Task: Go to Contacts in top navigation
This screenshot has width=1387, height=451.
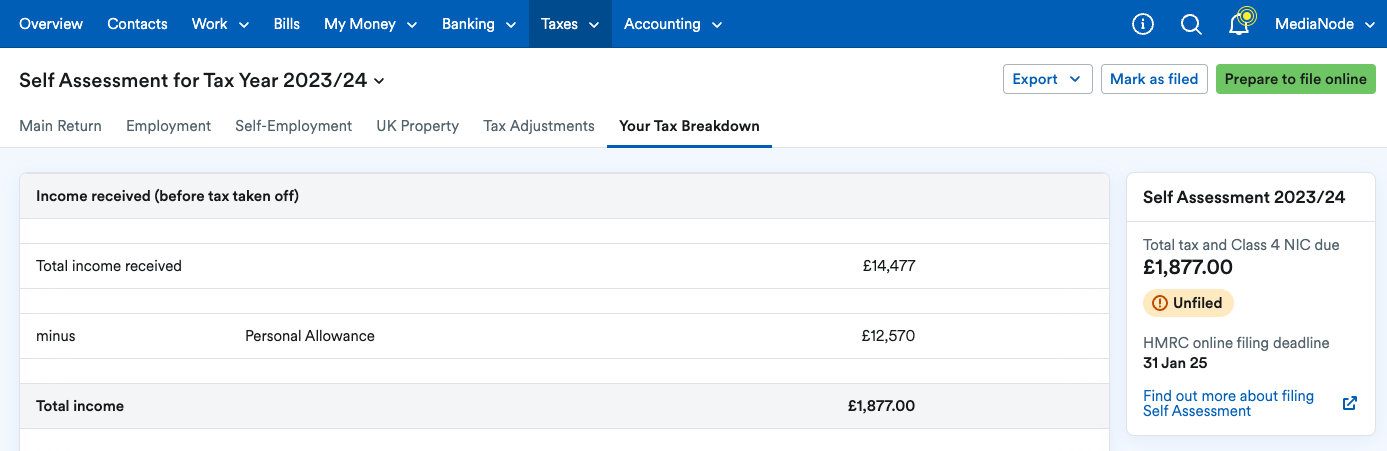Action: (137, 24)
